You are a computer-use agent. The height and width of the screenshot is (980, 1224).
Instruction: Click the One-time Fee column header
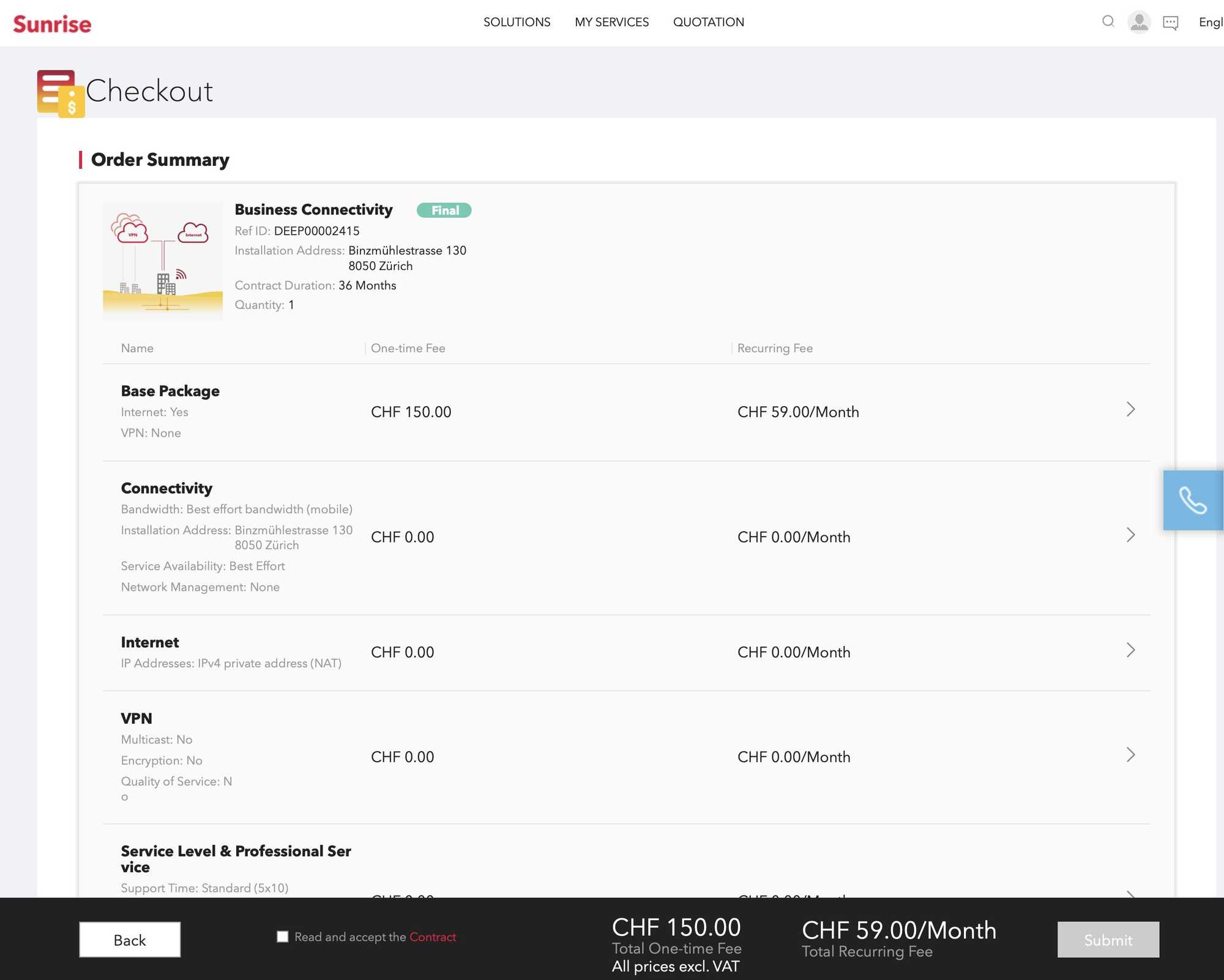pyautogui.click(x=408, y=348)
